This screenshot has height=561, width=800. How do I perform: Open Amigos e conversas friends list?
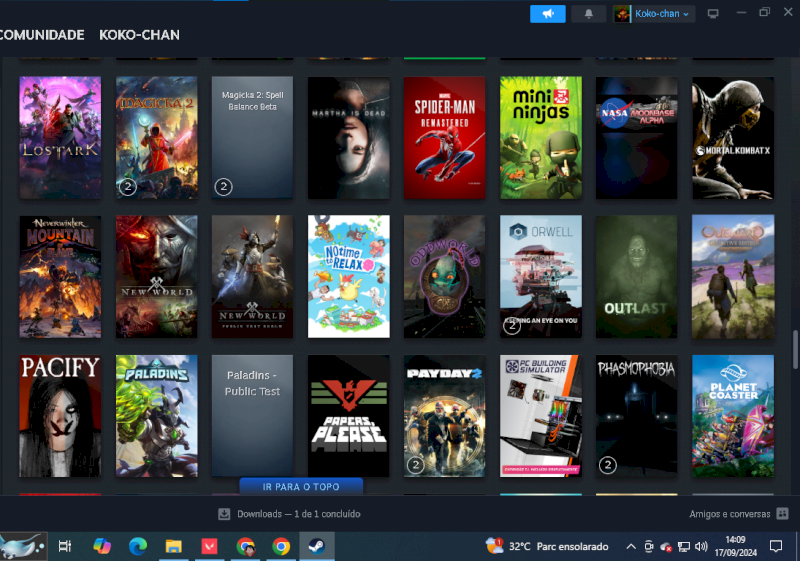click(736, 514)
